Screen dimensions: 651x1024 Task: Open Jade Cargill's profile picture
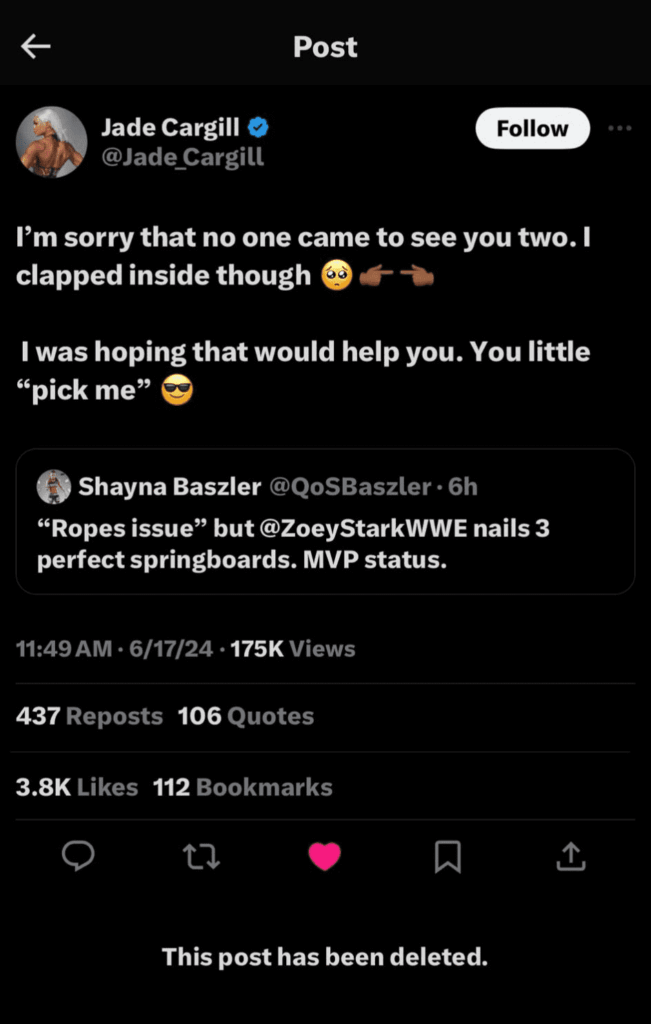click(52, 141)
